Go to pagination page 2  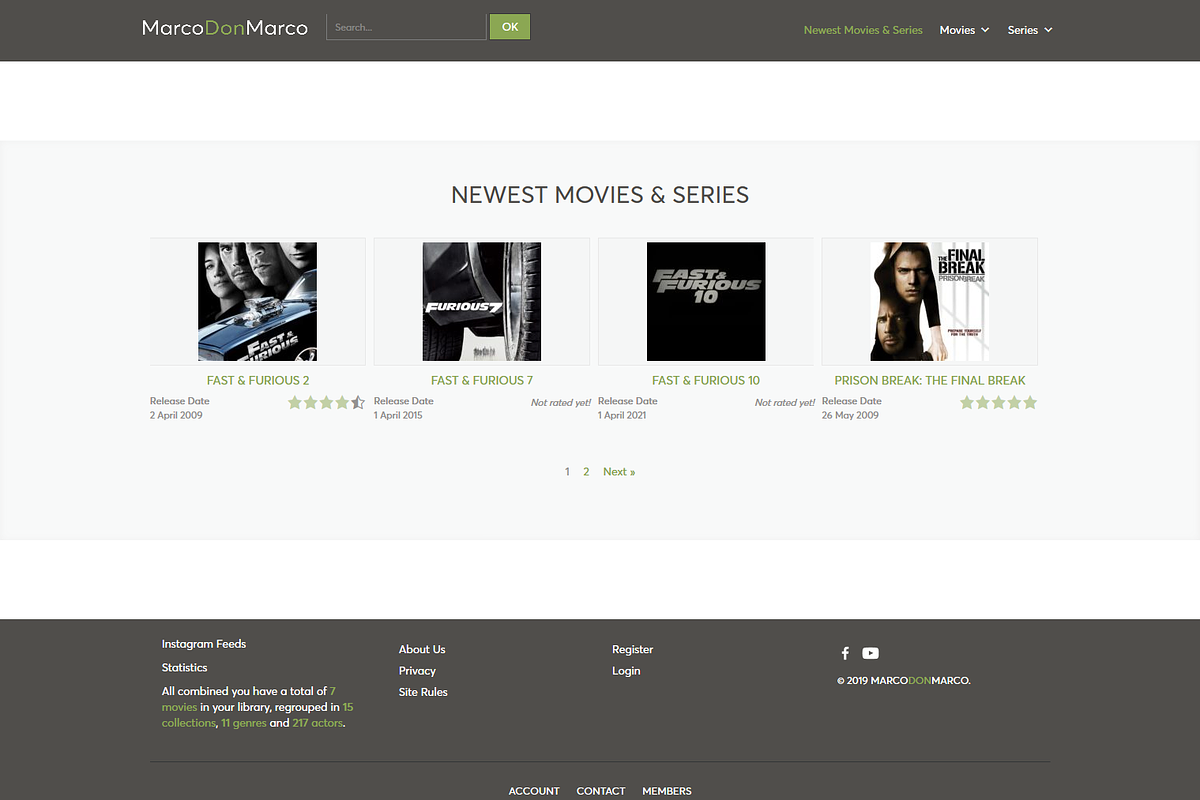[586, 471]
